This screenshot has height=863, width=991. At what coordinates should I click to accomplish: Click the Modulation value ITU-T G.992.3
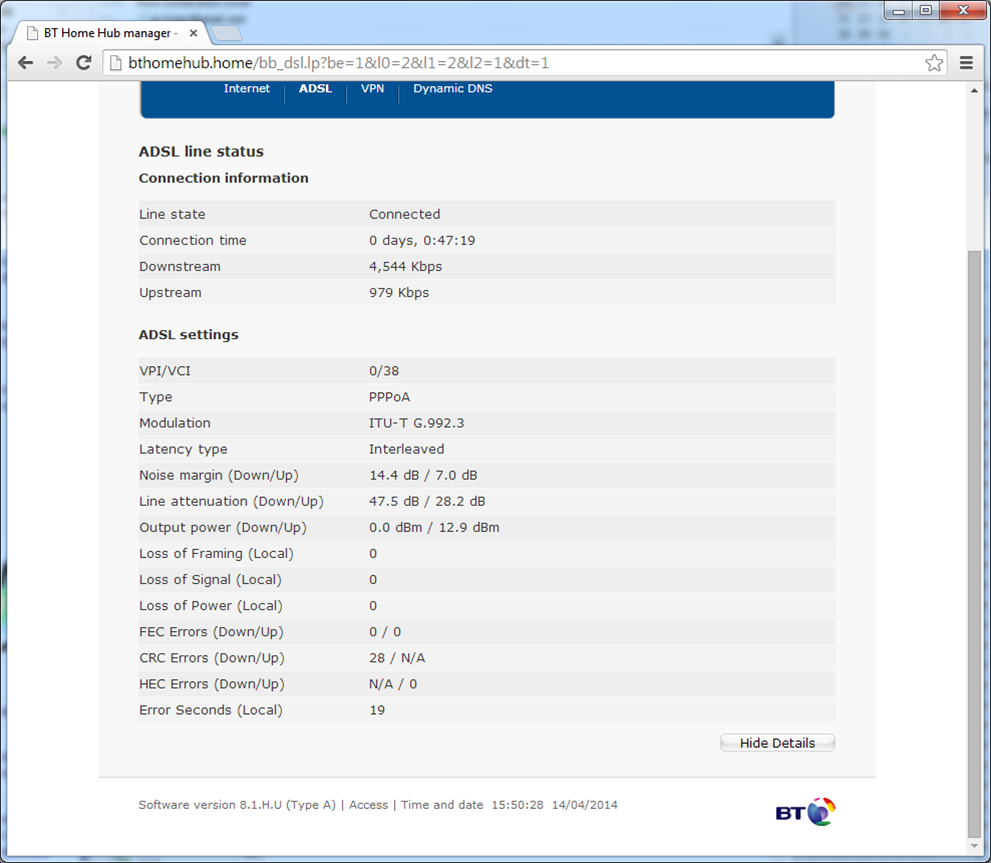[416, 423]
